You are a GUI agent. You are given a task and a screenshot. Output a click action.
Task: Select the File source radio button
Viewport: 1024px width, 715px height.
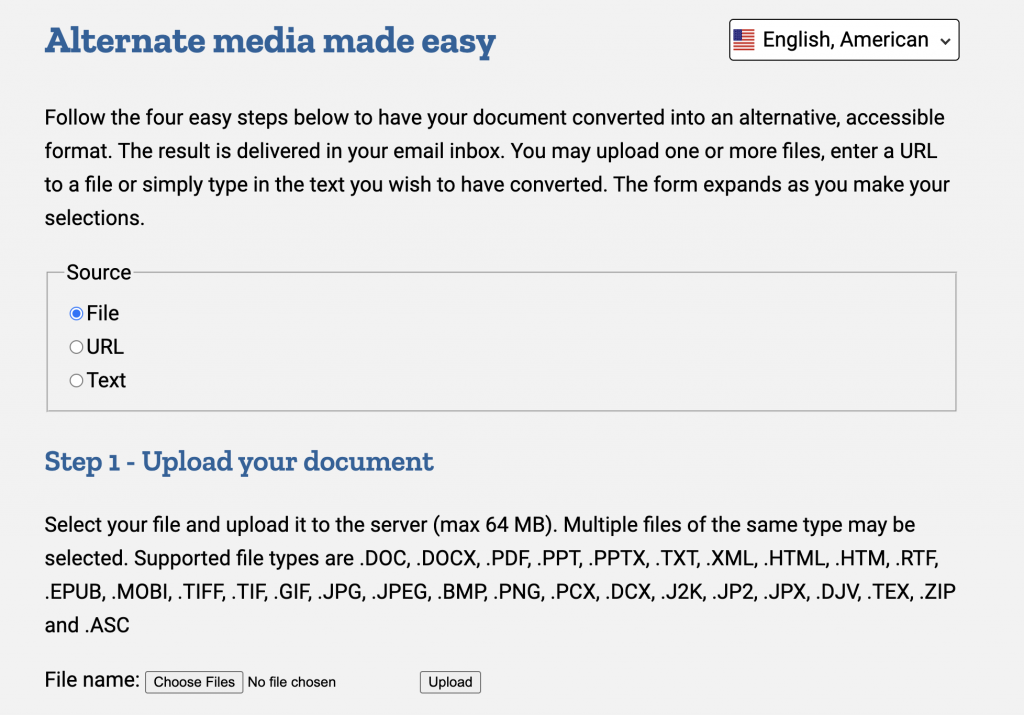coord(76,313)
